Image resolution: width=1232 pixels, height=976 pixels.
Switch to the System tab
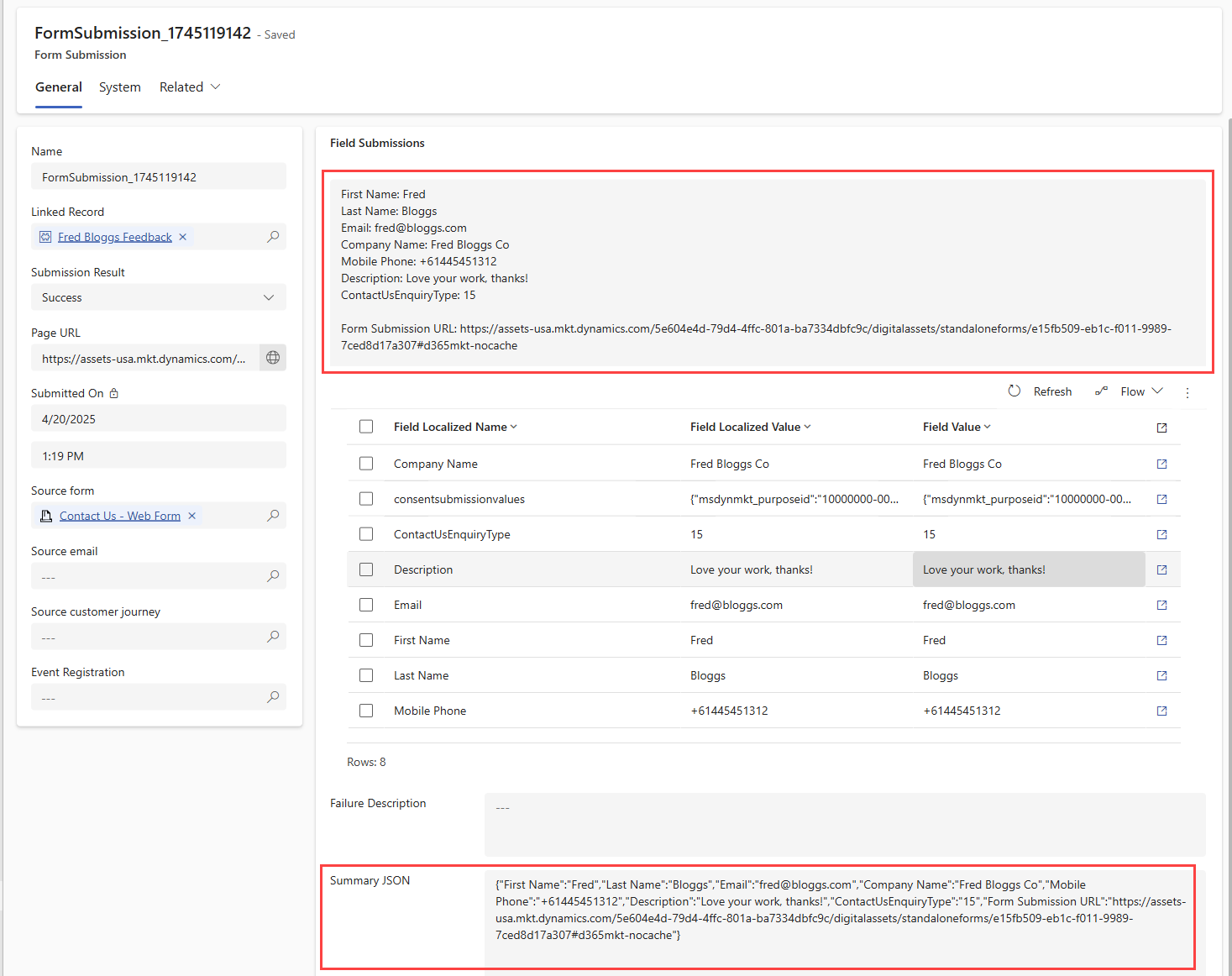point(119,87)
